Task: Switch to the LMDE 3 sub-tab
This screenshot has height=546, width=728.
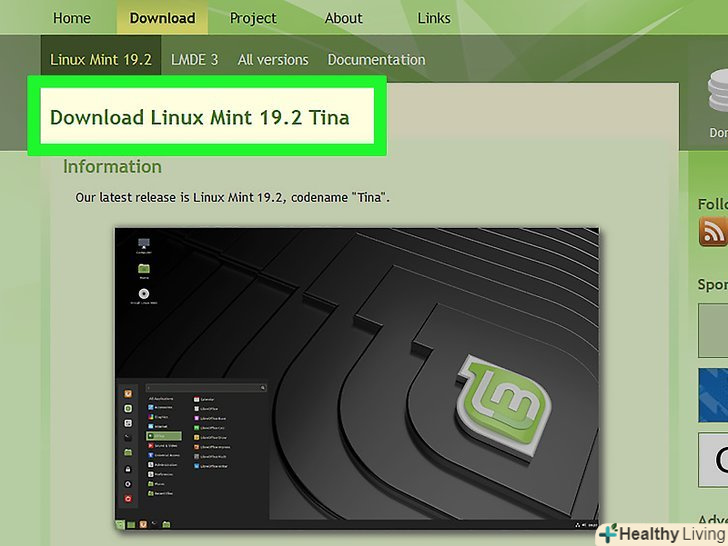Action: click(x=194, y=59)
